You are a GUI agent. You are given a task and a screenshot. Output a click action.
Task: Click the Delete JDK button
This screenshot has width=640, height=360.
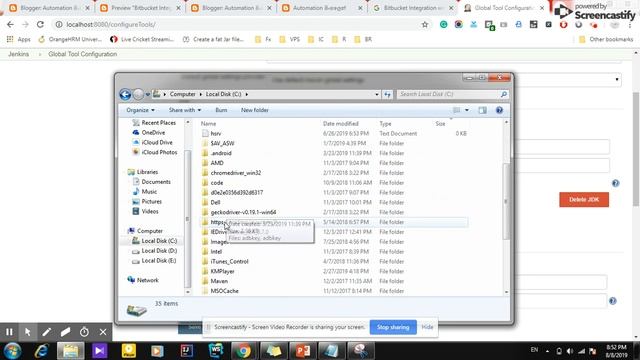coord(584,200)
